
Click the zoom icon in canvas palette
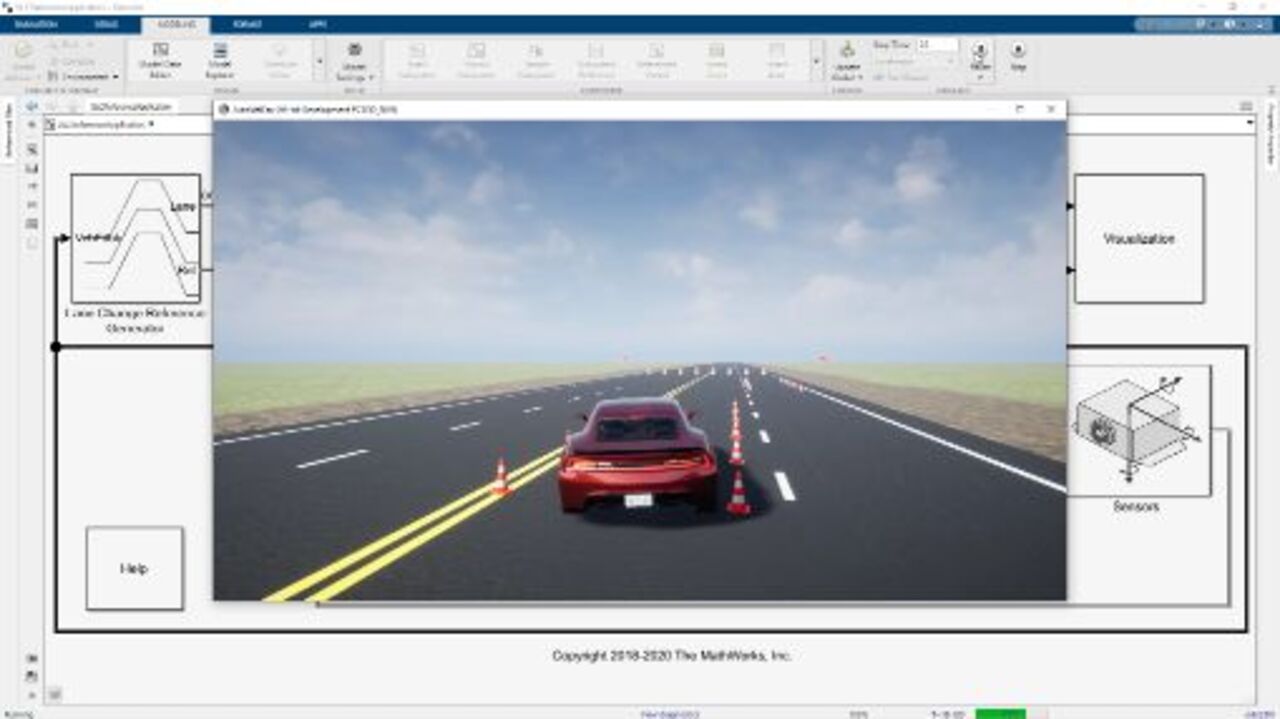[x=32, y=148]
